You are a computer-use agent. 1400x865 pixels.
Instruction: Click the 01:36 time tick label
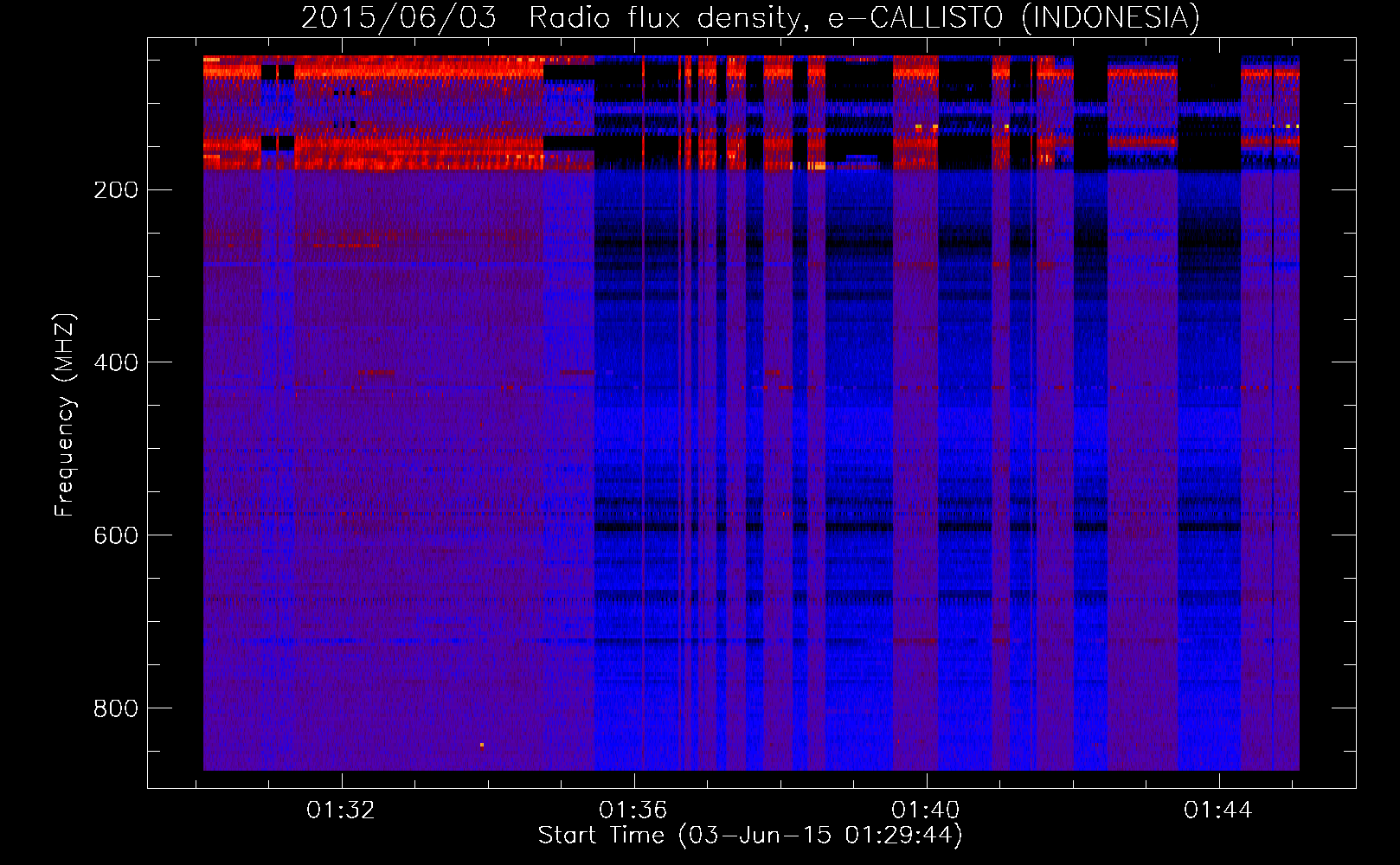[x=633, y=811]
